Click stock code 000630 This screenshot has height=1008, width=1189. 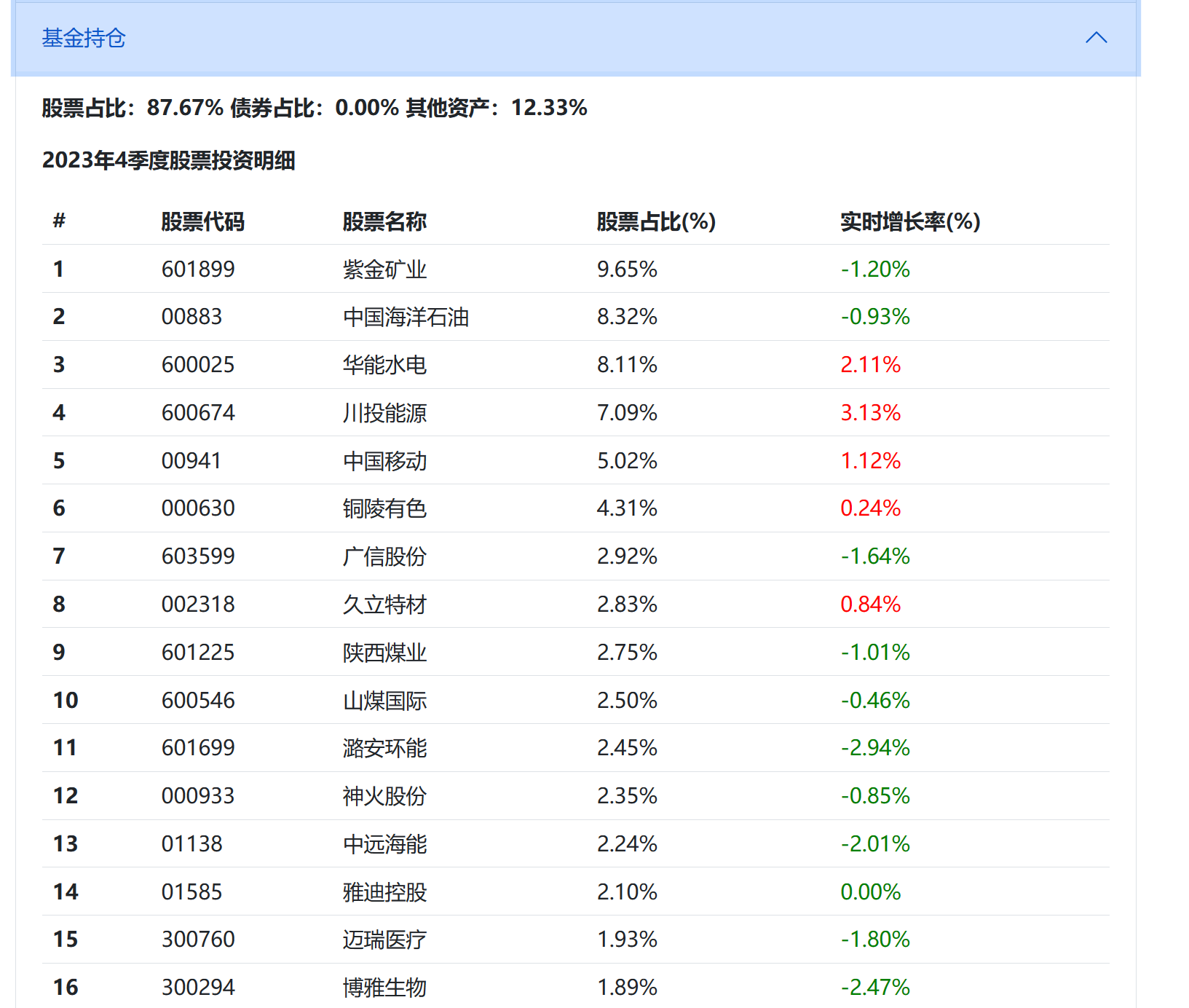point(198,508)
